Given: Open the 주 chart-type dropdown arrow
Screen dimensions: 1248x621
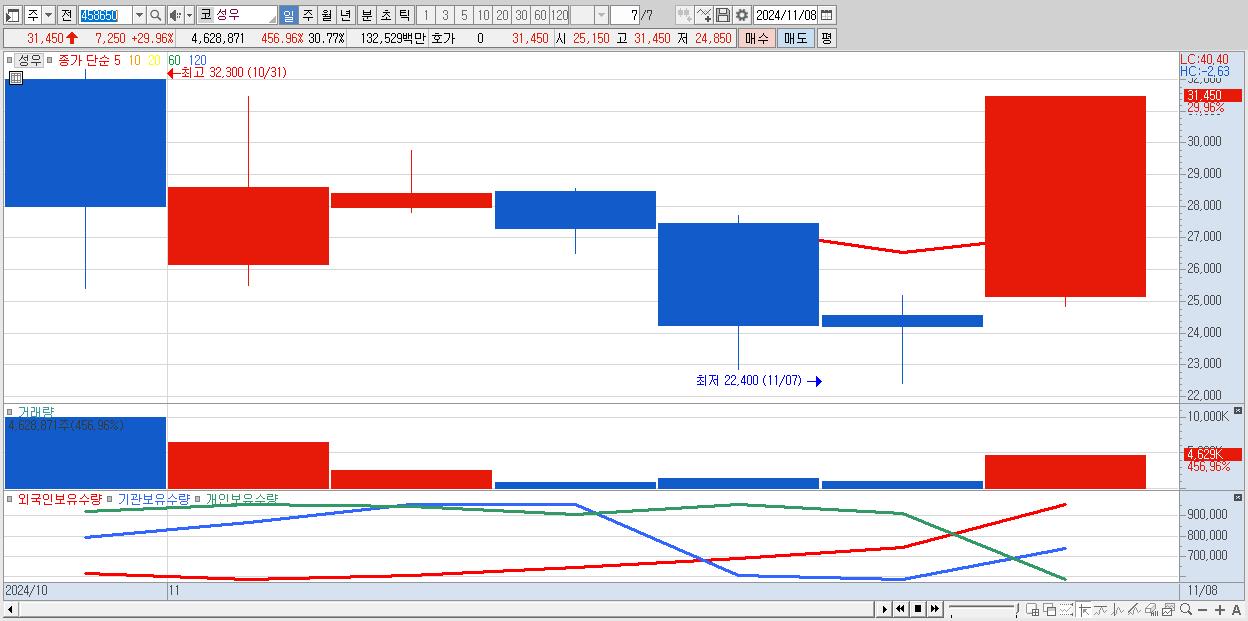Looking at the screenshot, I should (48, 15).
